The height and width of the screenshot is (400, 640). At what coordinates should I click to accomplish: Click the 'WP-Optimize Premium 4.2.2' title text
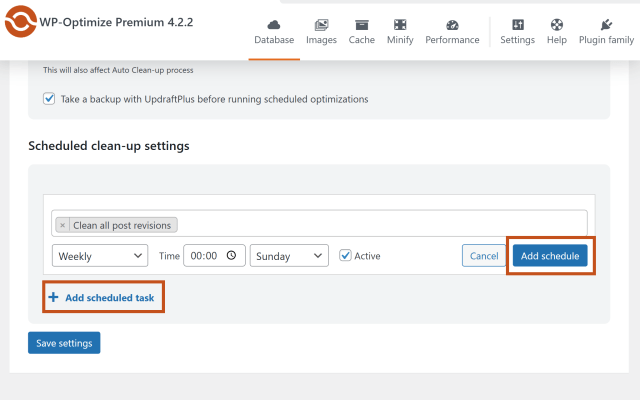point(116,22)
